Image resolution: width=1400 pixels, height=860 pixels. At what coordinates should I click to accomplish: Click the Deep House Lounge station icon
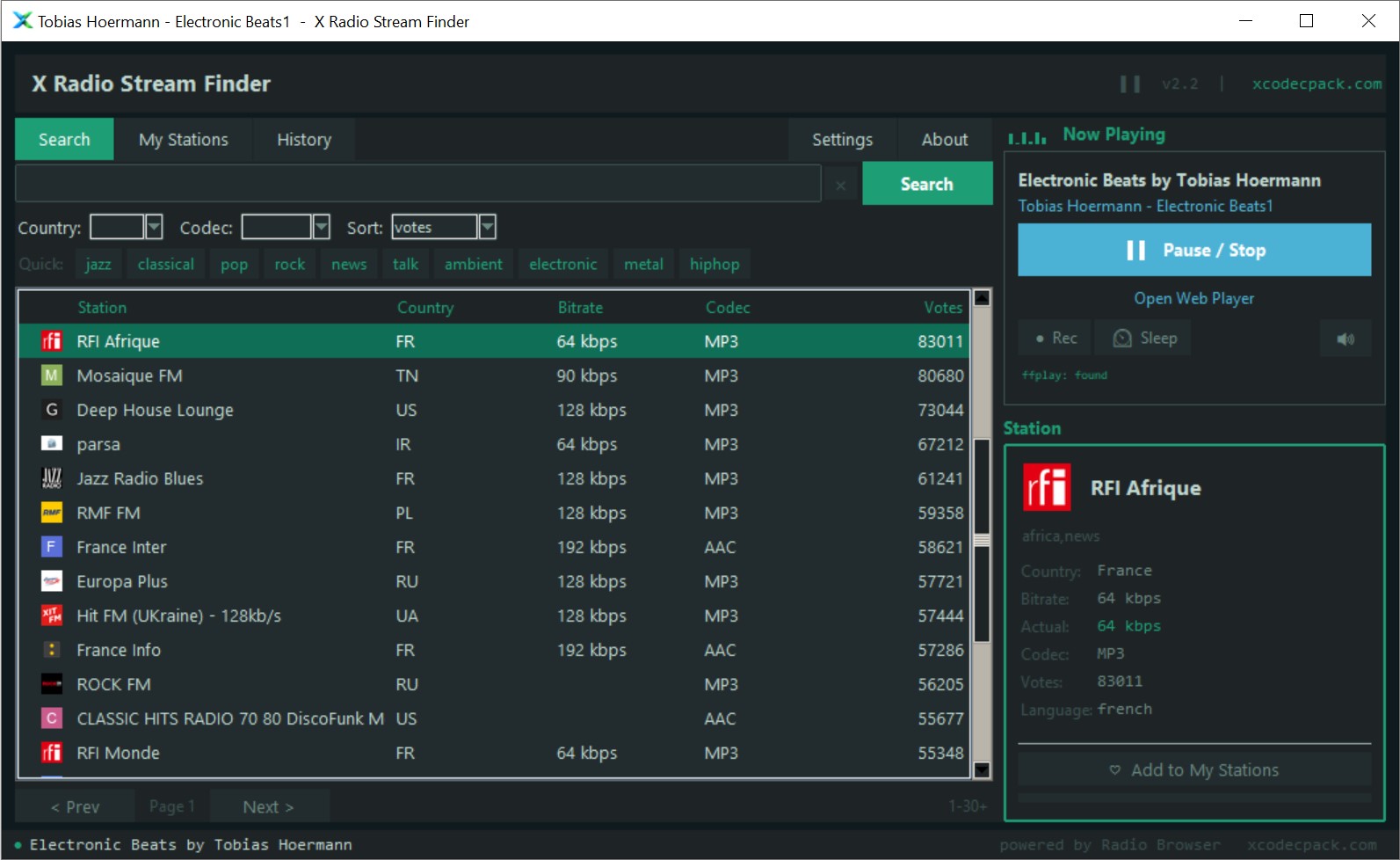[52, 410]
